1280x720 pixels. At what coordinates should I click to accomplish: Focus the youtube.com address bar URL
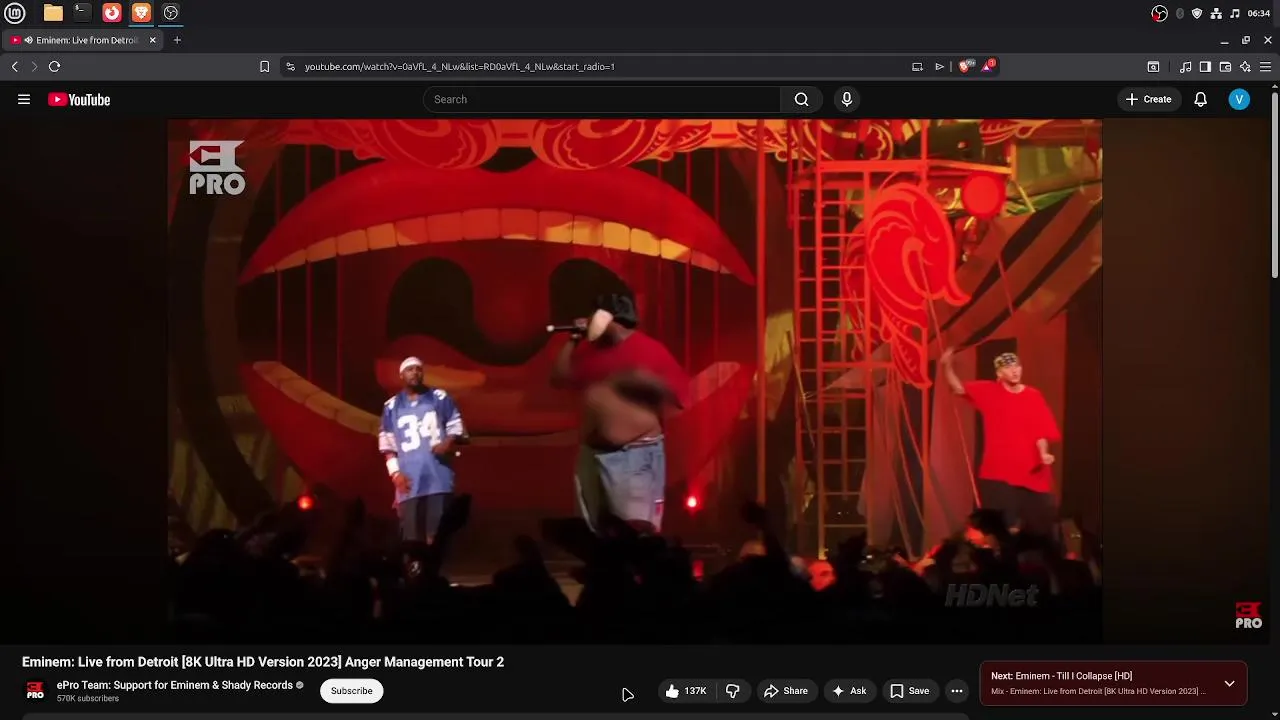tap(459, 66)
